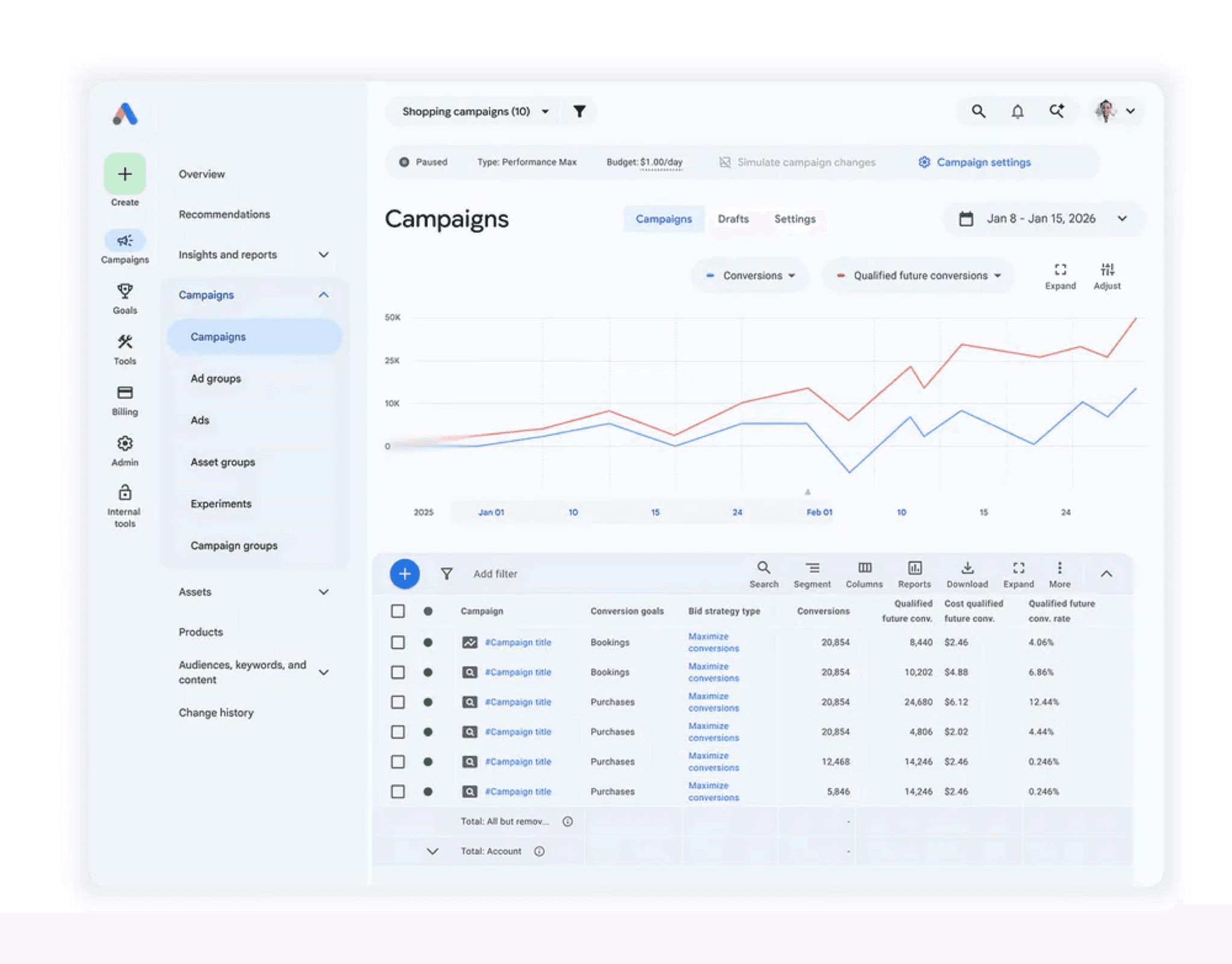Viewport: 1232px width, 964px height.
Task: Open the Conversions metric dropdown
Action: (x=750, y=275)
